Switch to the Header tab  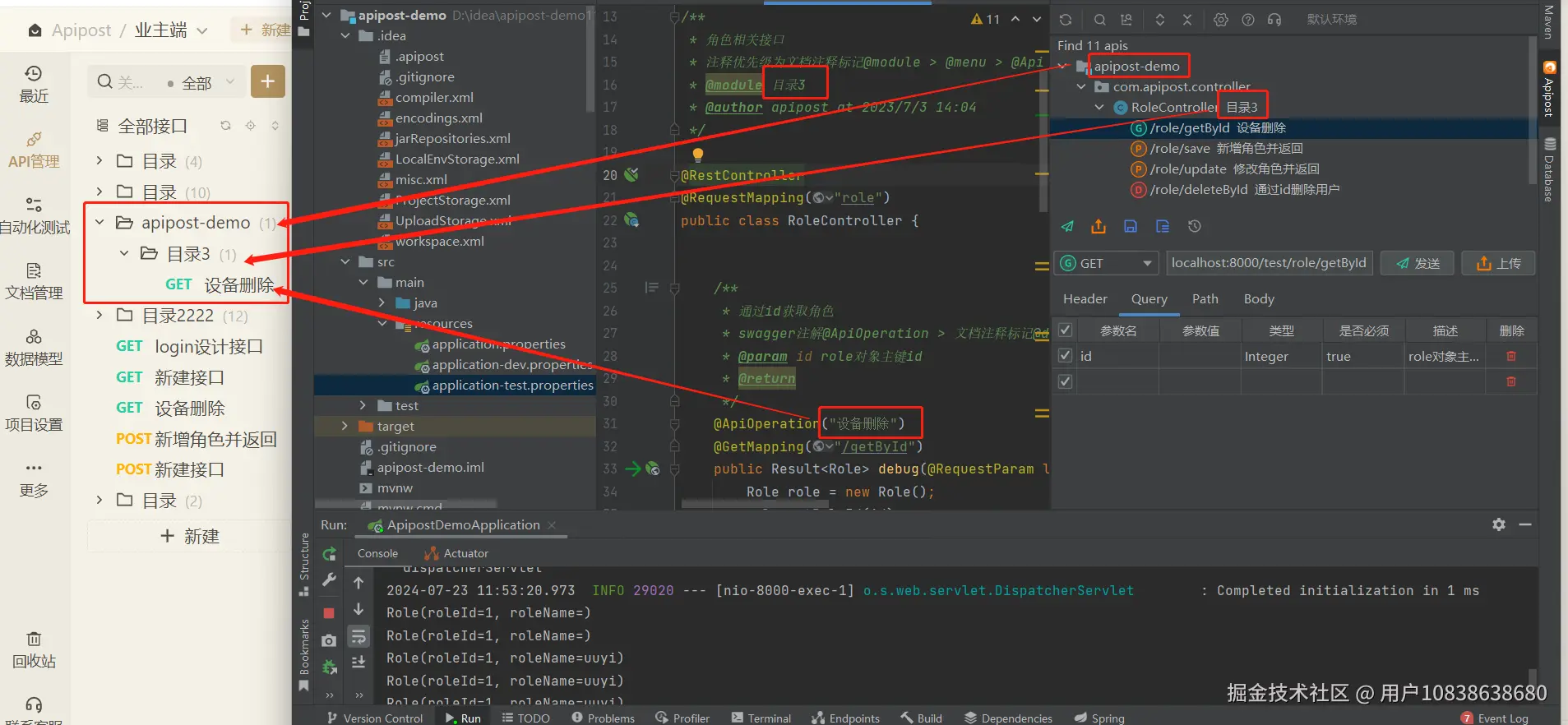1085,299
